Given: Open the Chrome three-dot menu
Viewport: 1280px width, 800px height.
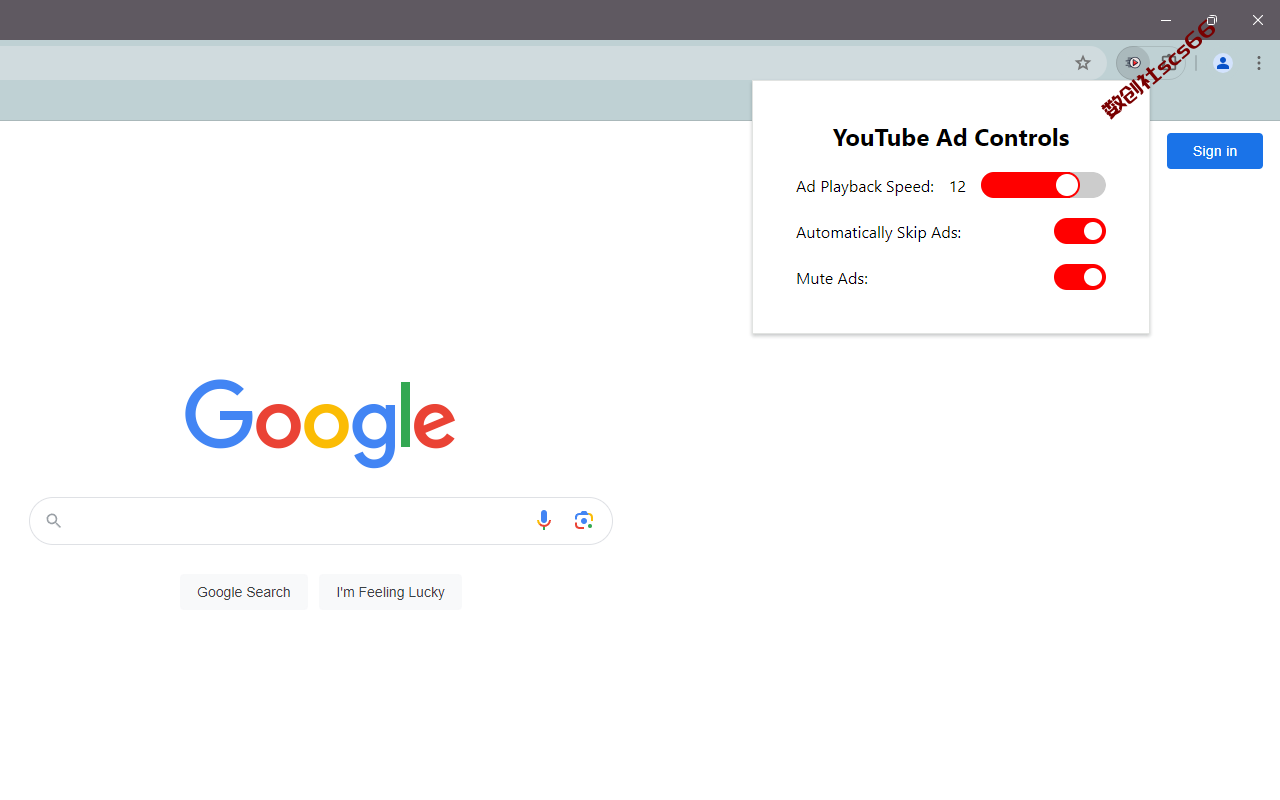Looking at the screenshot, I should (x=1259, y=63).
